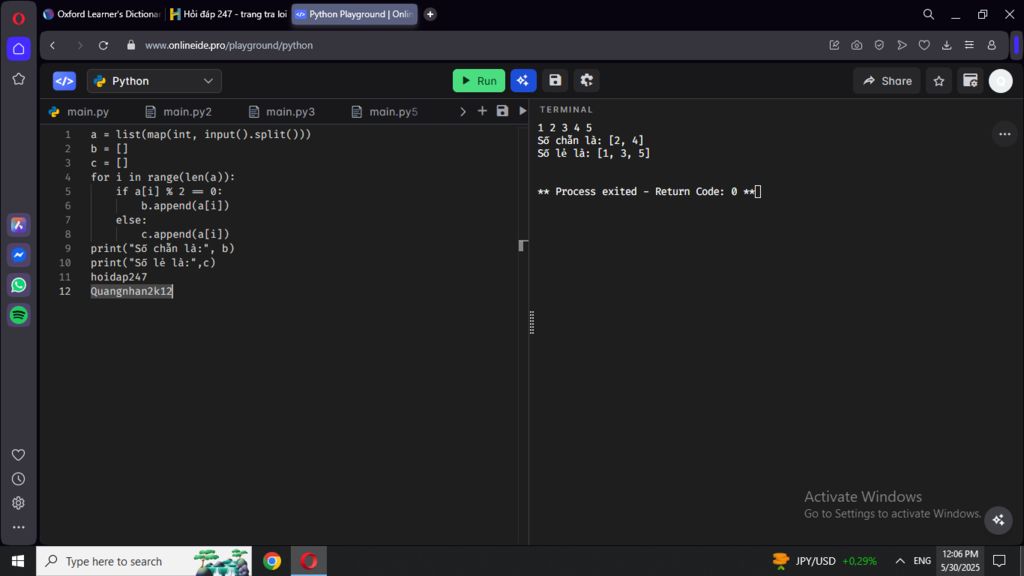Image resolution: width=1024 pixels, height=576 pixels.
Task: Save the code using toolbar floppy icon
Action: tap(555, 81)
